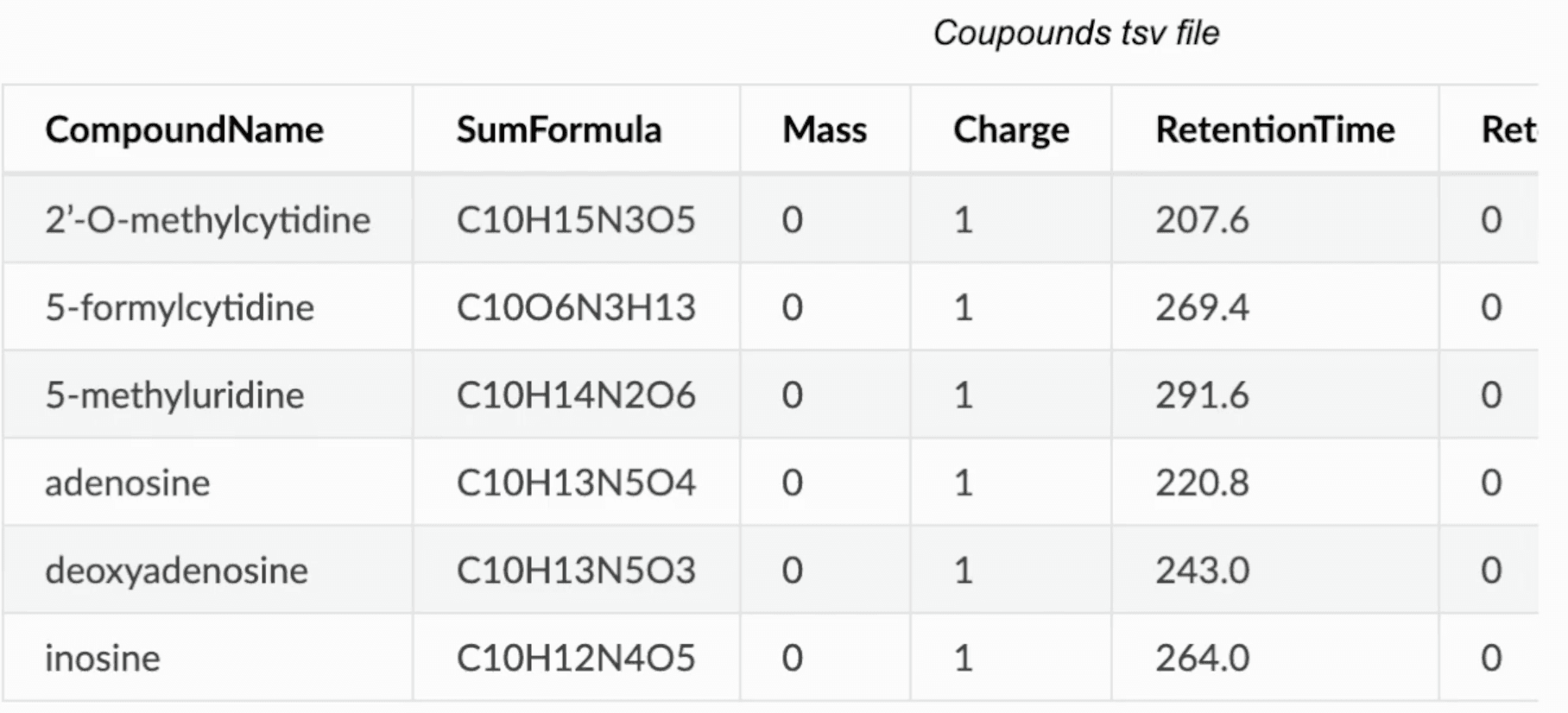The width and height of the screenshot is (1568, 713).
Task: Click the CompoundName column header
Action: [x=184, y=129]
